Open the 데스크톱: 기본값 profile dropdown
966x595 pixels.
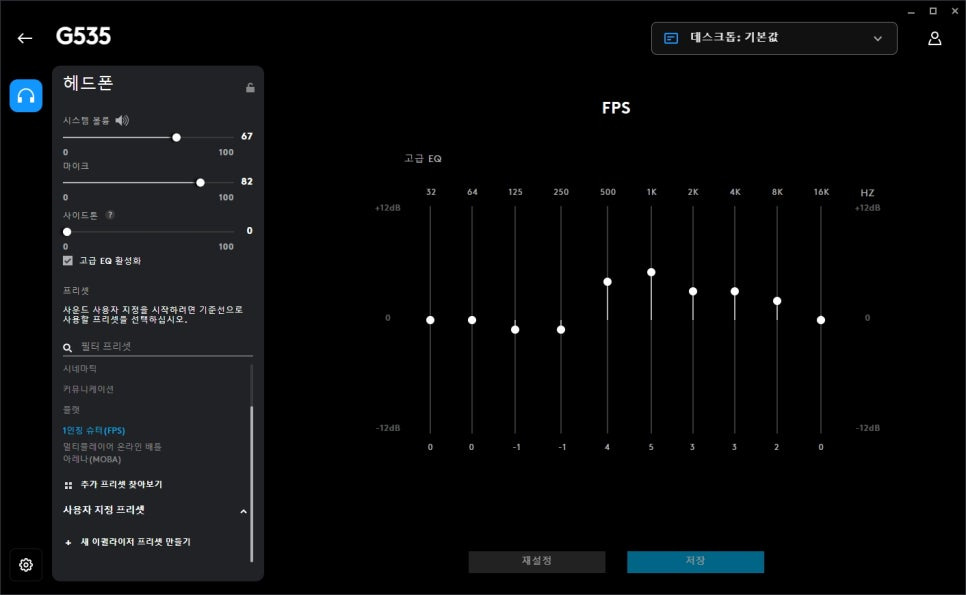click(774, 38)
